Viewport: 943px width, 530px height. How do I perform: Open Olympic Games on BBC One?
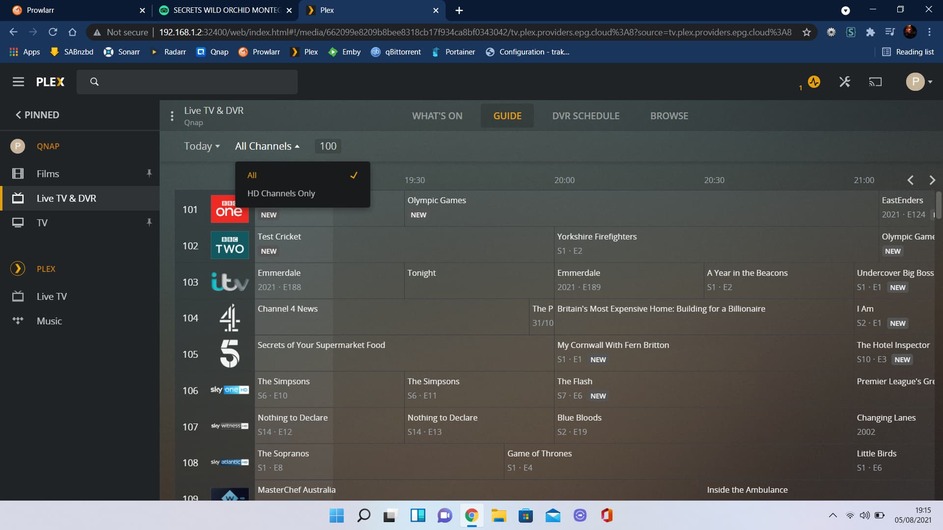(x=641, y=208)
